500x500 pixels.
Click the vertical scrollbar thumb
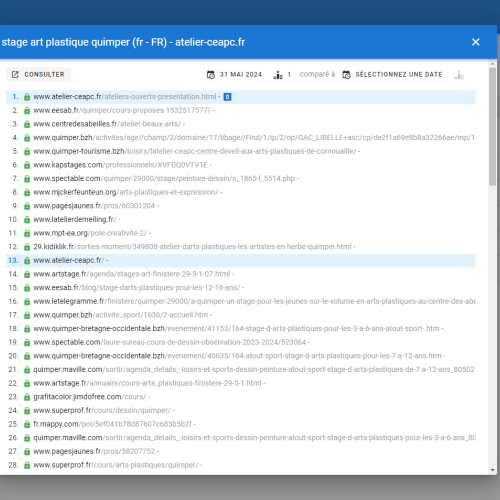[x=492, y=127]
